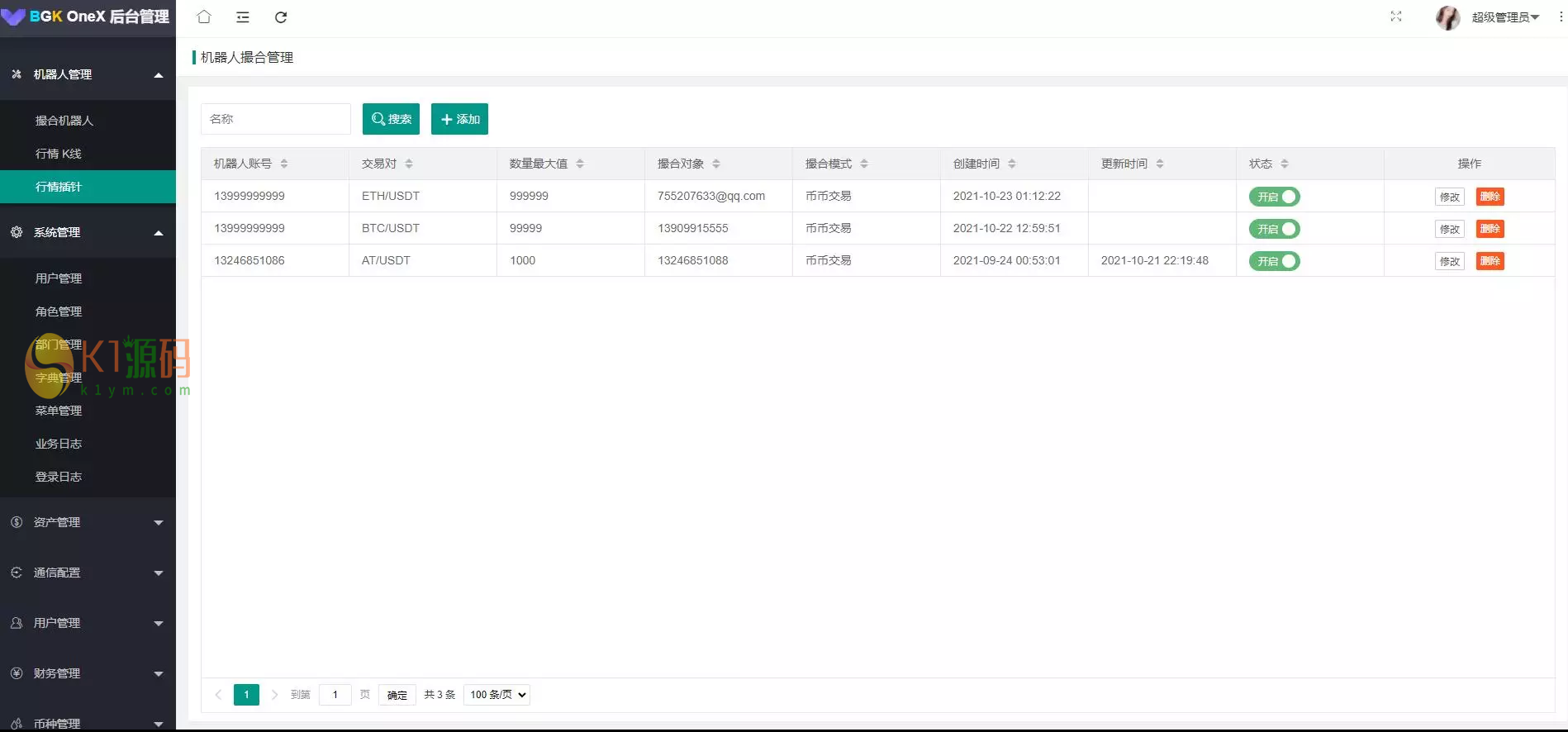Click the 资产管理 coin icon

click(17, 522)
